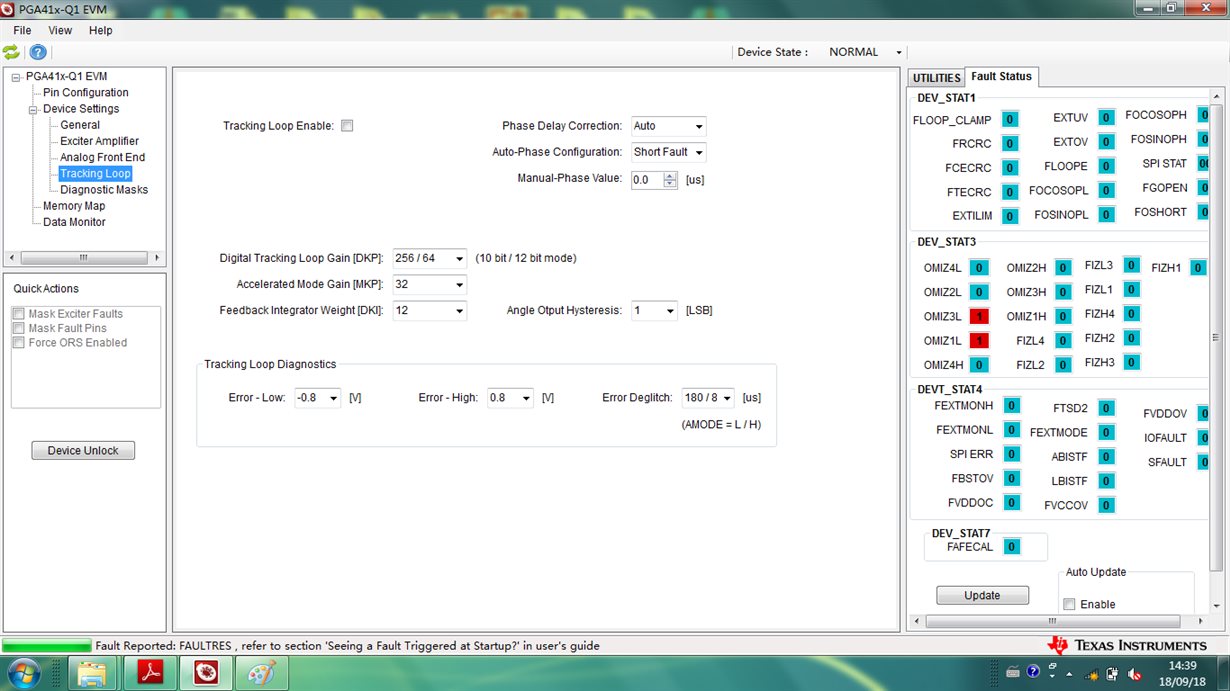Increment the Manual-Phase Value spinner
The height and width of the screenshot is (691, 1230).
(670, 176)
